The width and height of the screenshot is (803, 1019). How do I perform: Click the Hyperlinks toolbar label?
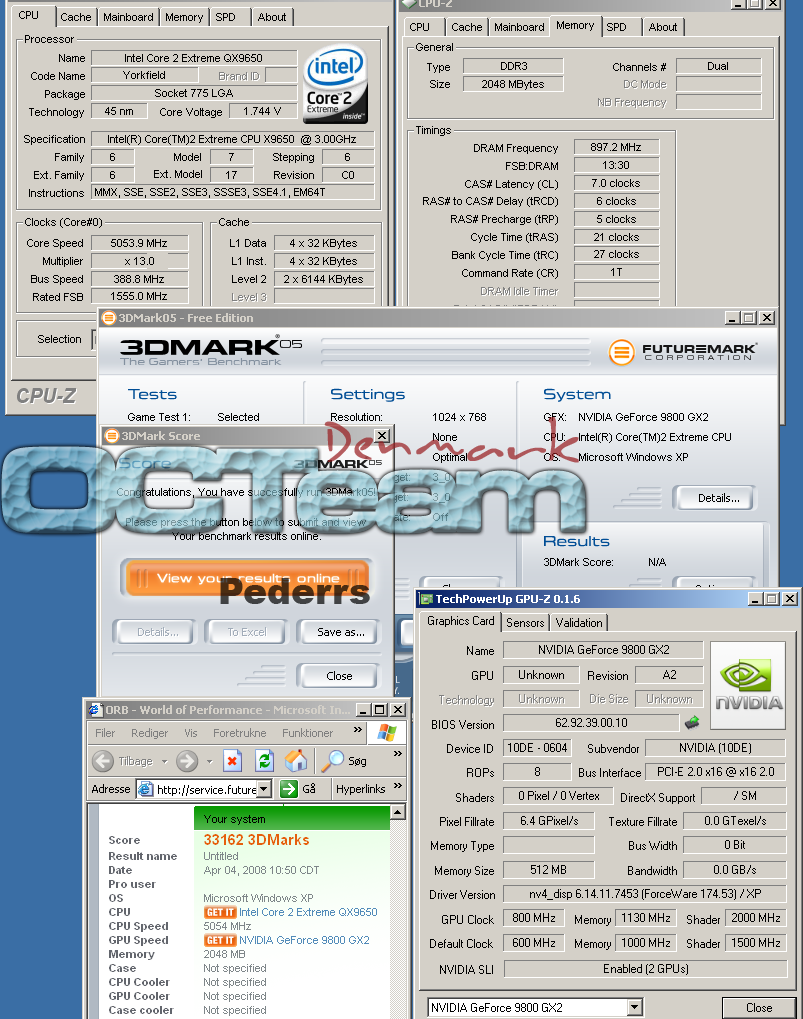click(361, 789)
